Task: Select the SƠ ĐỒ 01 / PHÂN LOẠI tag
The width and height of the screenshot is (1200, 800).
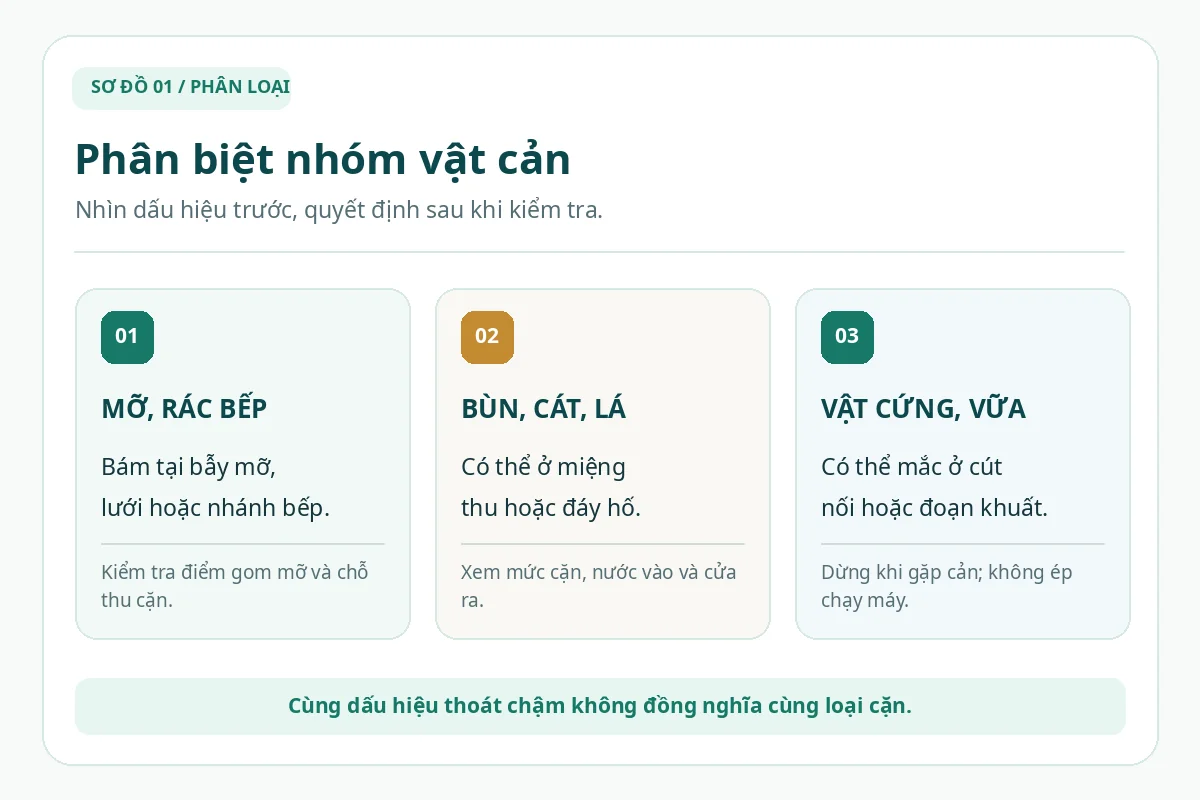Action: pyautogui.click(x=181, y=88)
